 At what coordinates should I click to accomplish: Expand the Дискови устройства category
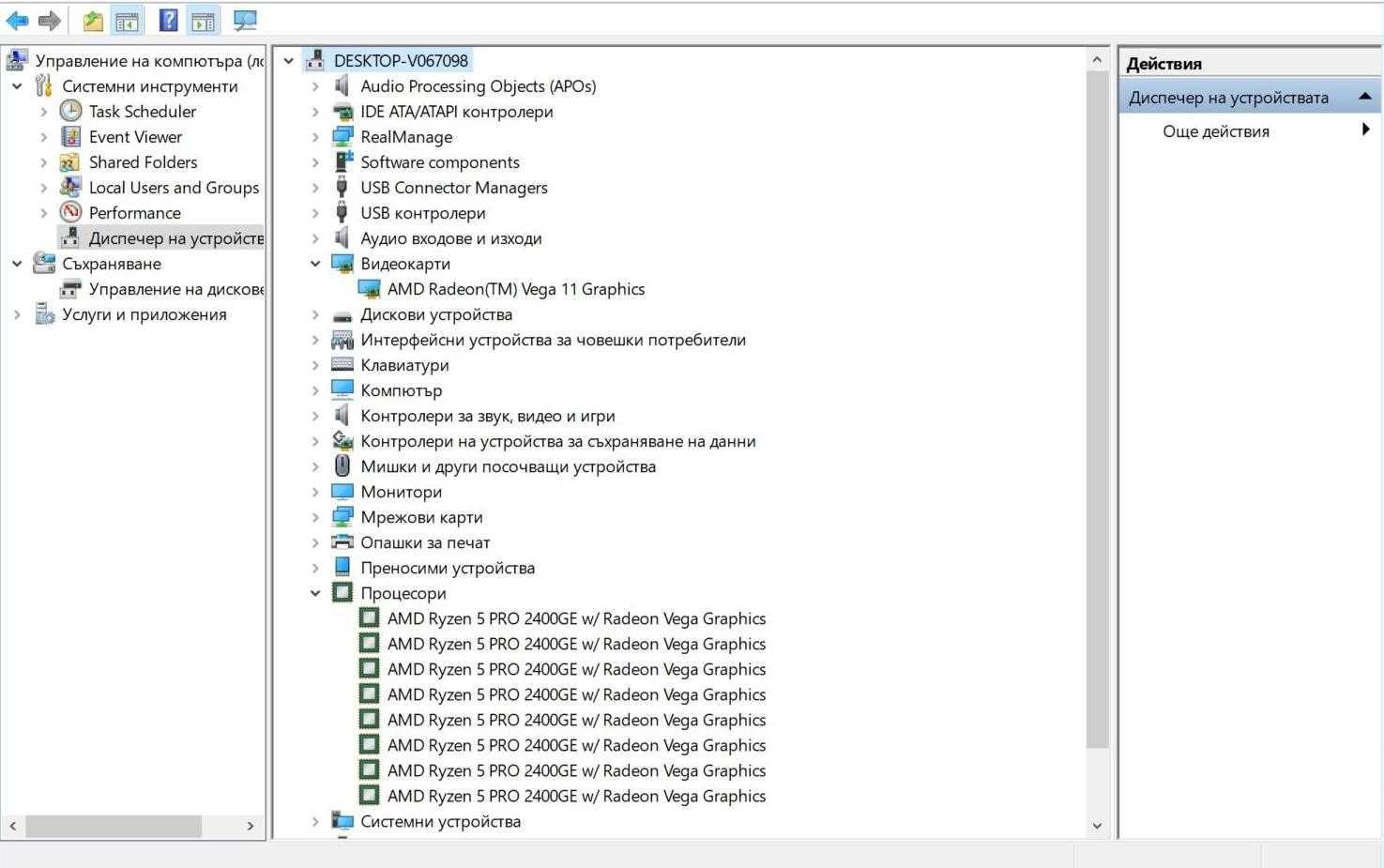point(315,314)
